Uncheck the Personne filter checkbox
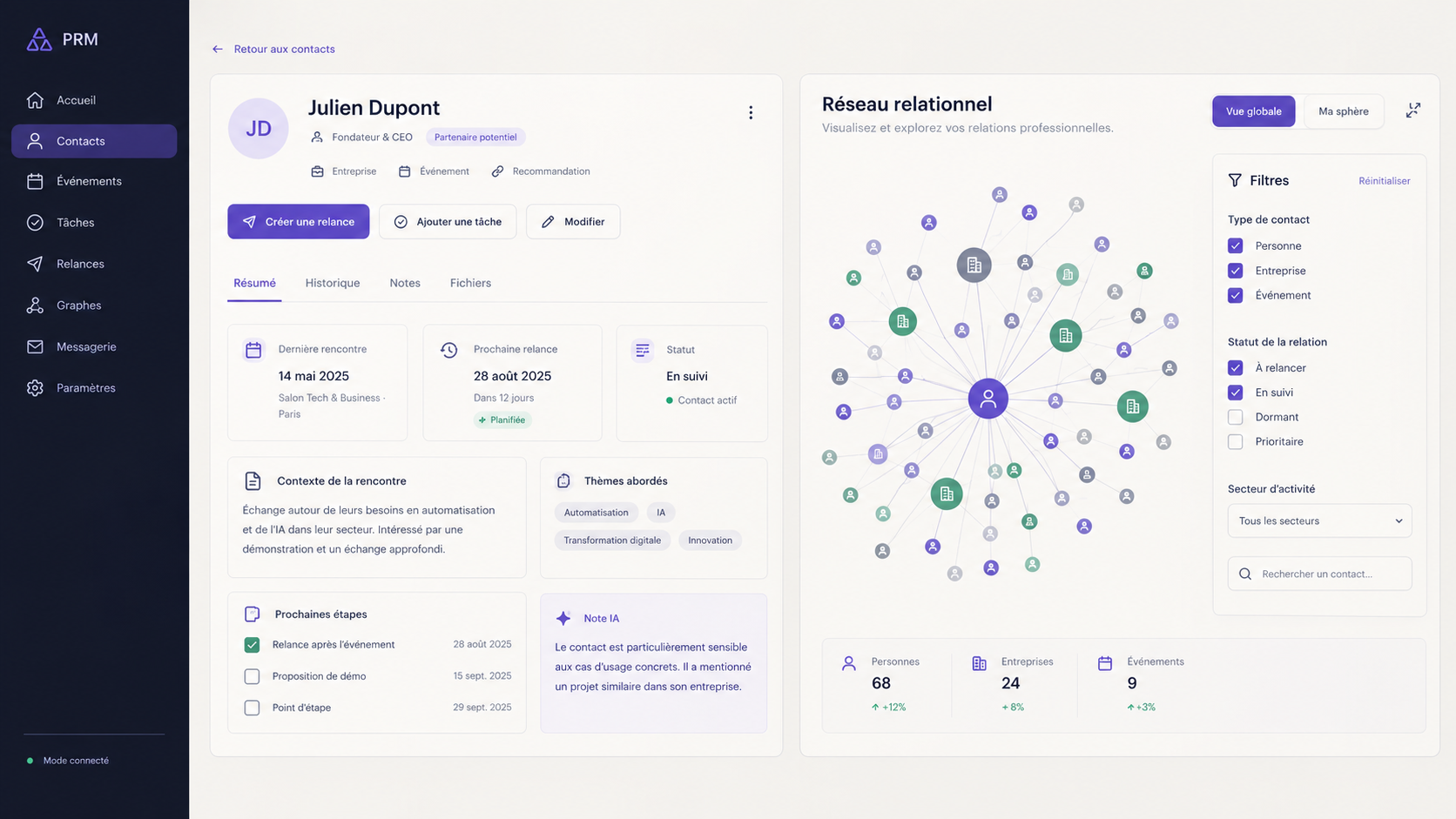 1235,245
